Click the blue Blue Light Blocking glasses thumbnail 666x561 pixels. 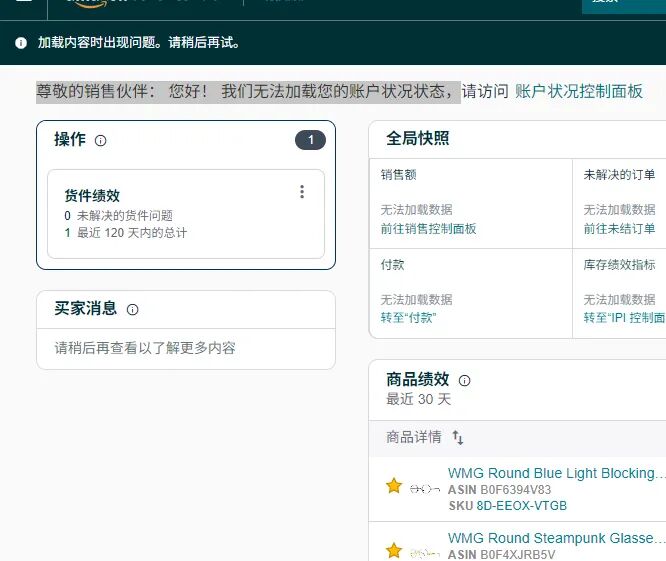pyautogui.click(x=425, y=489)
